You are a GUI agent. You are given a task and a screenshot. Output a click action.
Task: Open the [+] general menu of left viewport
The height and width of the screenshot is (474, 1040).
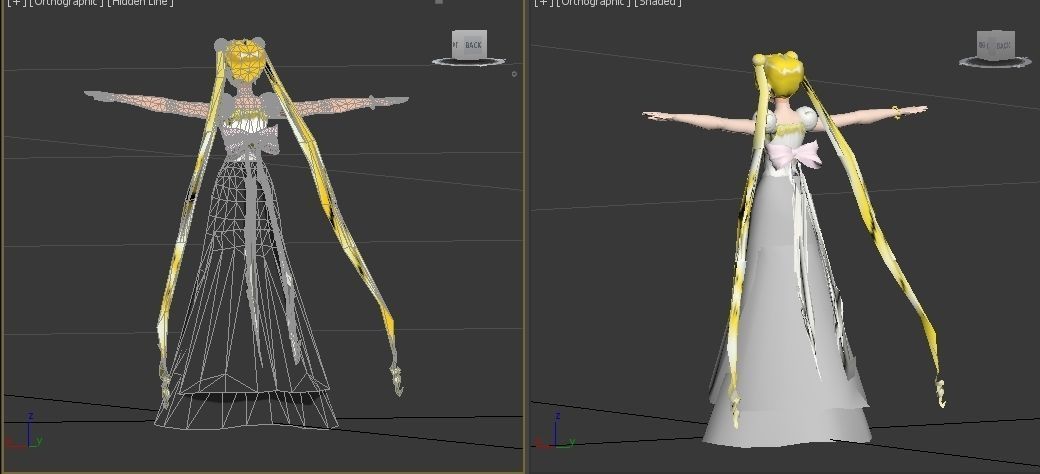[15, 3]
